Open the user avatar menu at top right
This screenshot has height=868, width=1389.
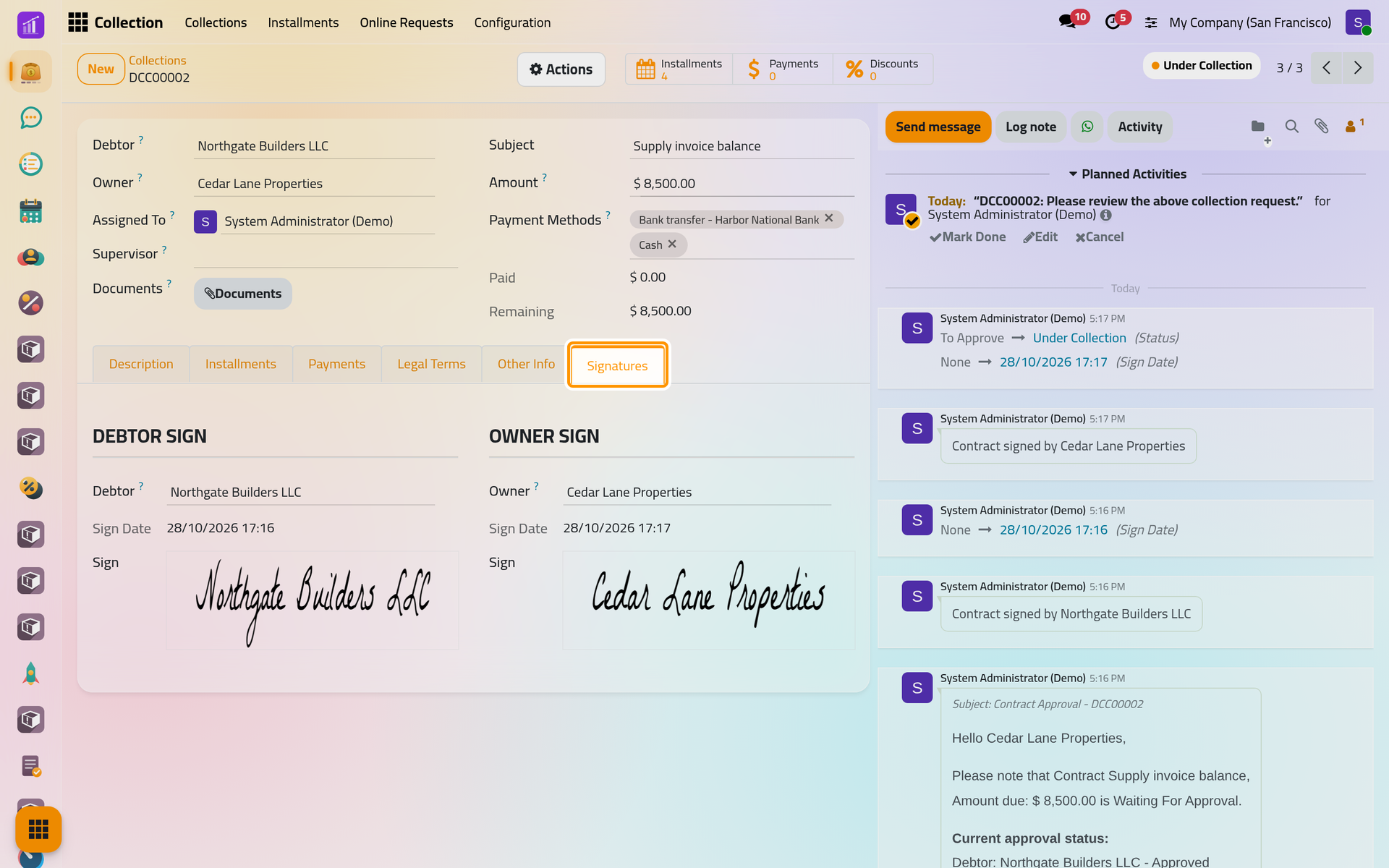click(x=1358, y=22)
